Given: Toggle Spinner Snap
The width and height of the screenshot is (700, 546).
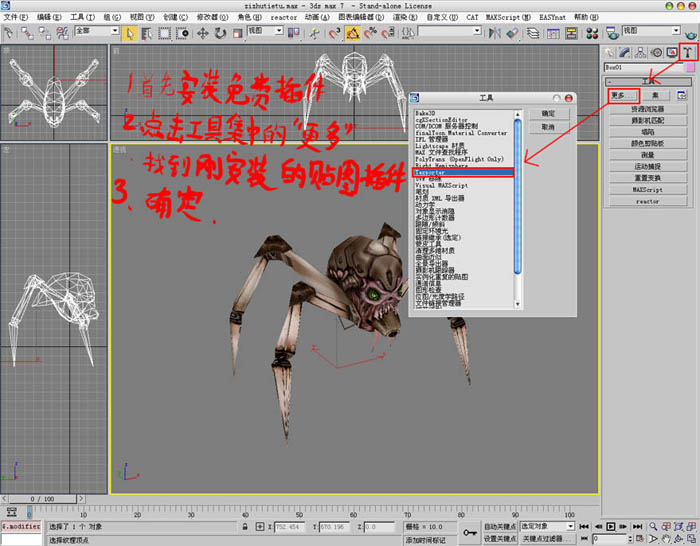Looking at the screenshot, I should pos(388,33).
